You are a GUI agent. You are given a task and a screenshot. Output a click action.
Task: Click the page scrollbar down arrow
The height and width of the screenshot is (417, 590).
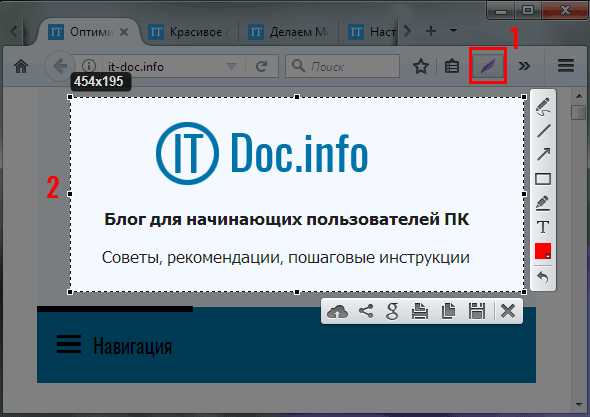pos(579,404)
